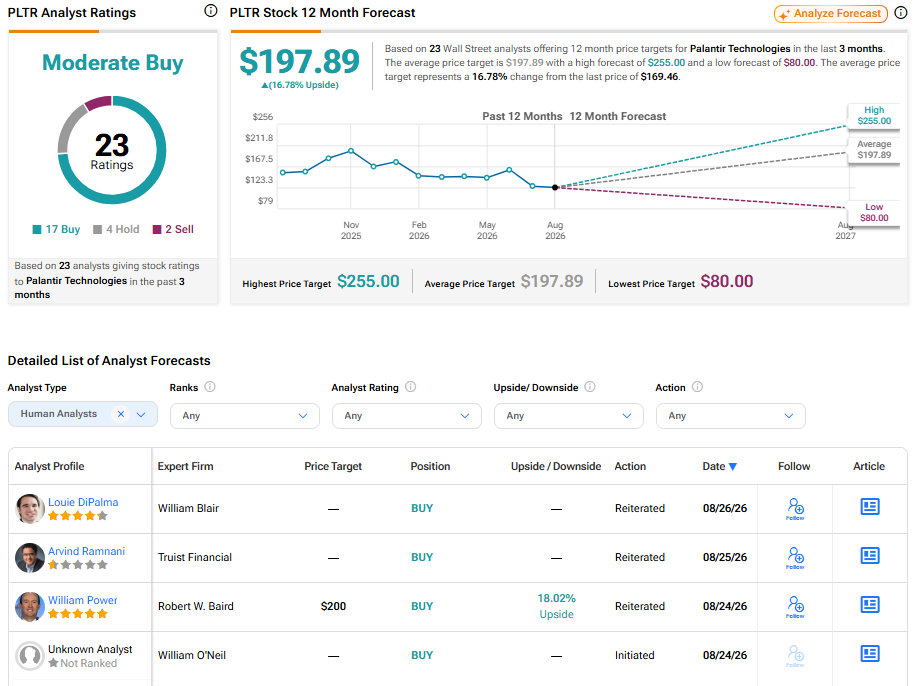The image size is (919, 686).
Task: Toggle the 2 Sell legend item
Action: pos(173,229)
